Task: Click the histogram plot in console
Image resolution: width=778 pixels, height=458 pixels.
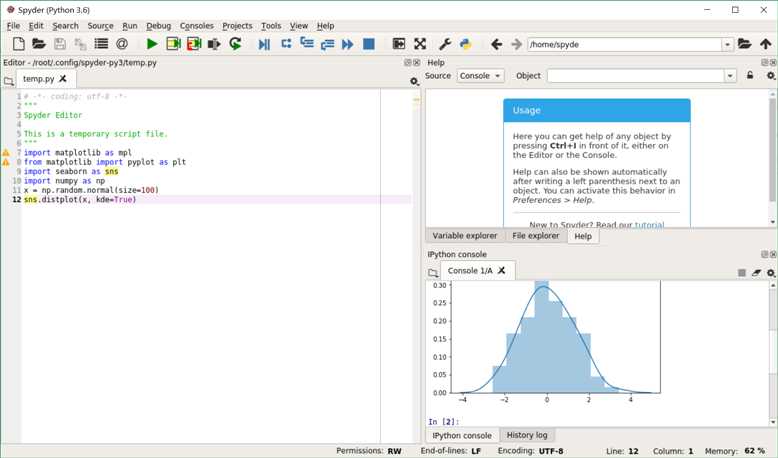Action: click(556, 340)
